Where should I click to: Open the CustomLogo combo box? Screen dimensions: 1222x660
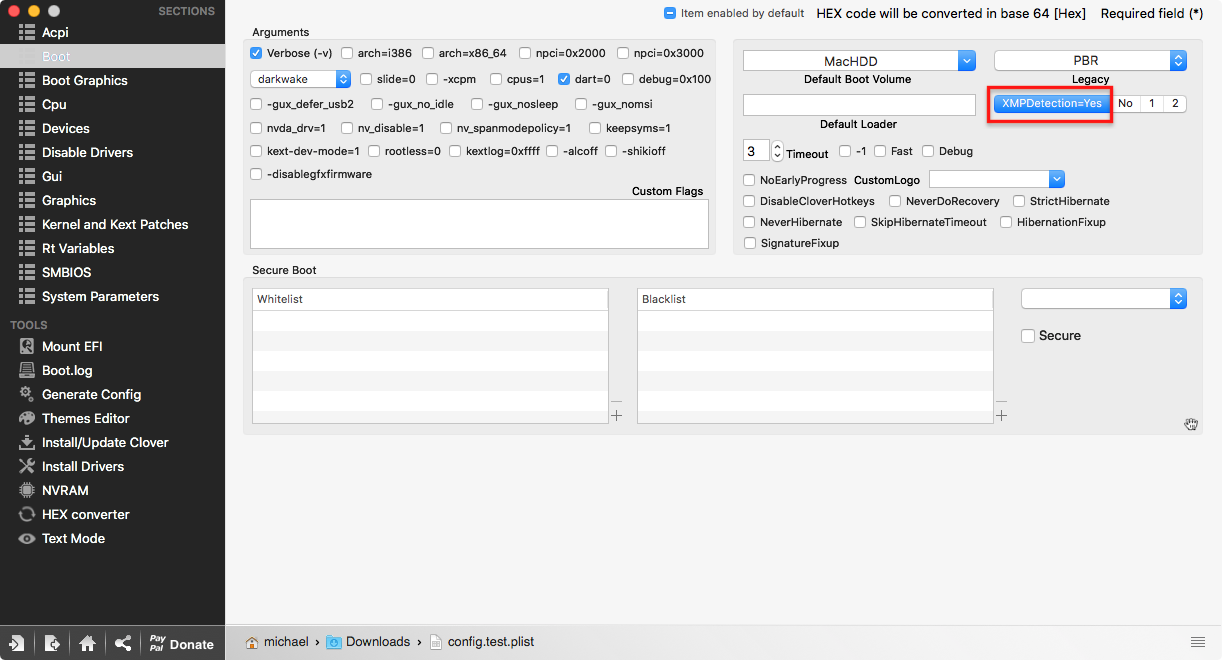tap(997, 179)
